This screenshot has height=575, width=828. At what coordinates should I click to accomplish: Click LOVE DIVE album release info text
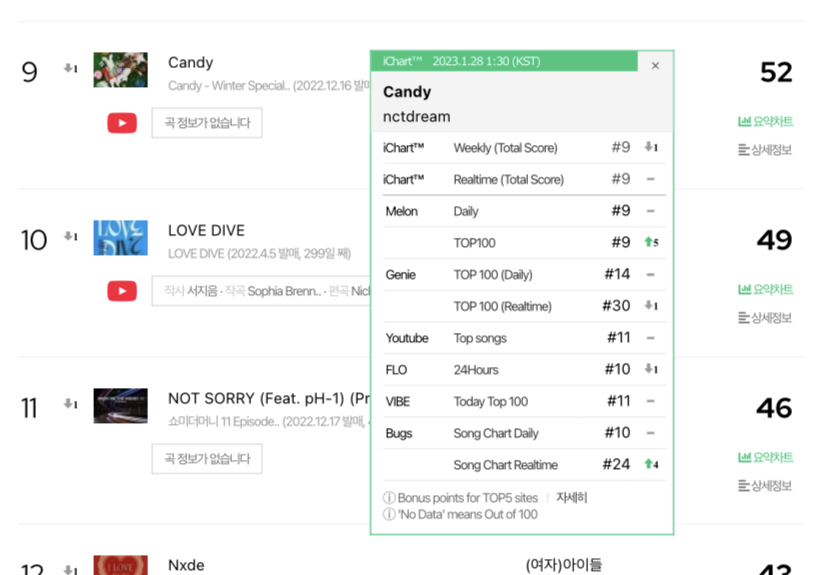pos(259,254)
